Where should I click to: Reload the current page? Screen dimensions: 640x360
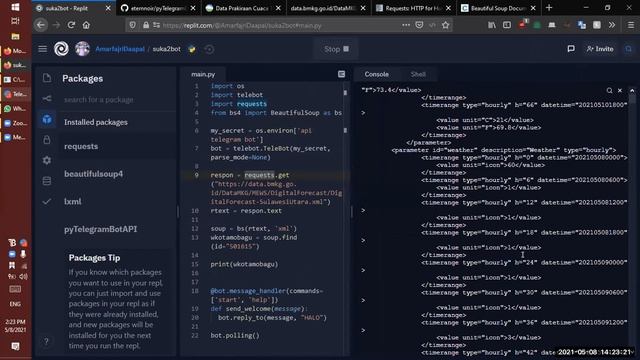[71, 25]
